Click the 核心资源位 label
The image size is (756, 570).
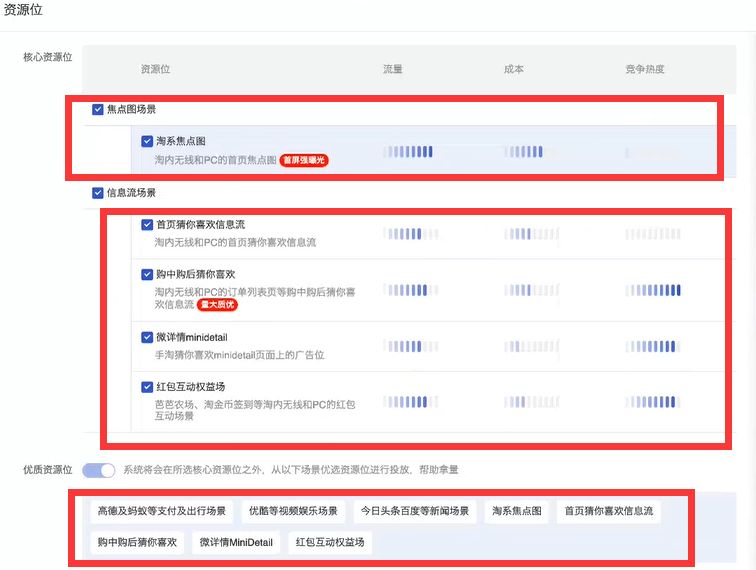(48, 57)
